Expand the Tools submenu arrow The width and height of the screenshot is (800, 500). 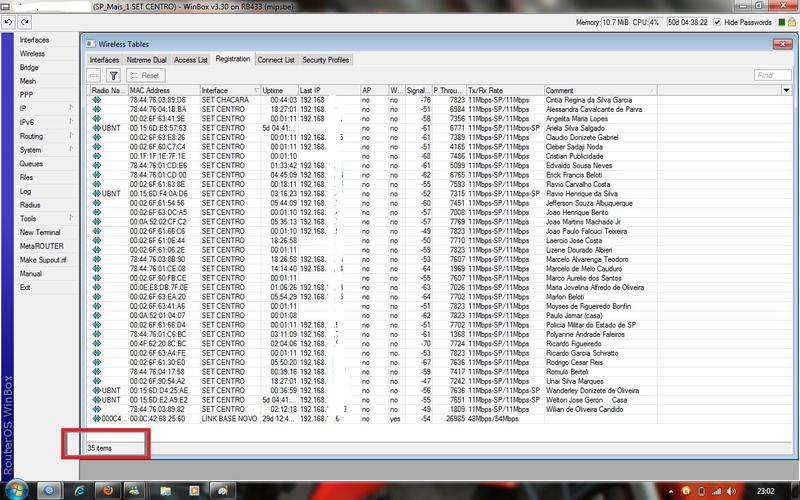[71, 218]
